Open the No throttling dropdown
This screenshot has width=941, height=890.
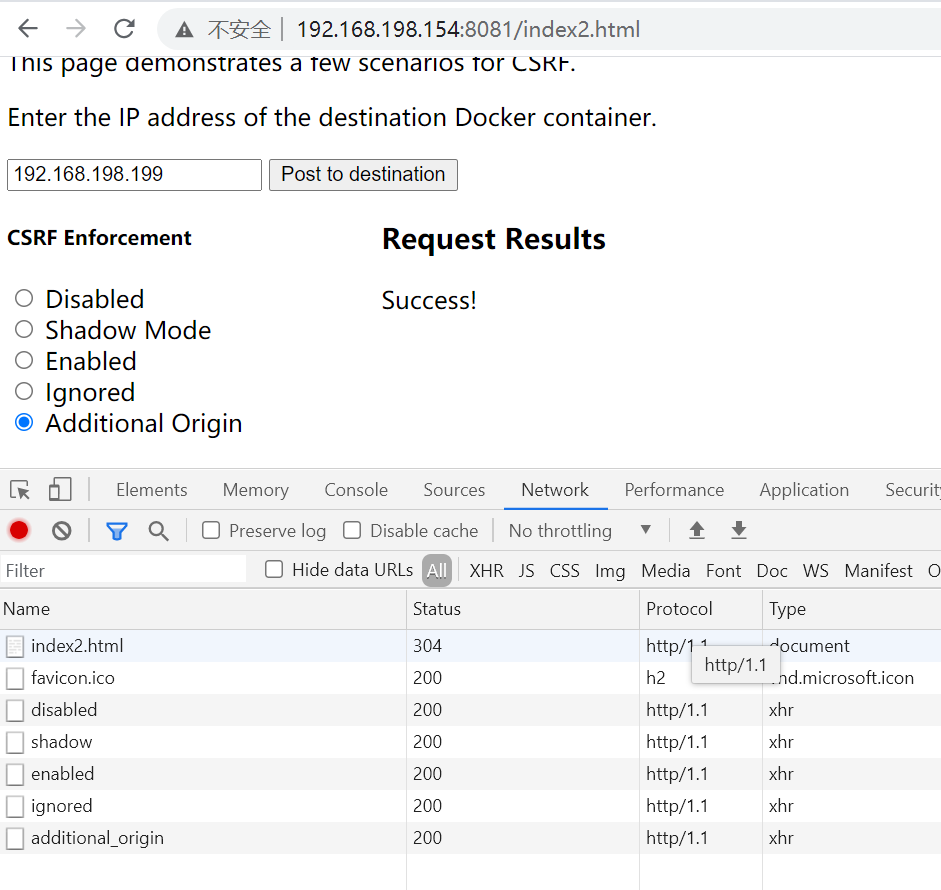[x=570, y=530]
